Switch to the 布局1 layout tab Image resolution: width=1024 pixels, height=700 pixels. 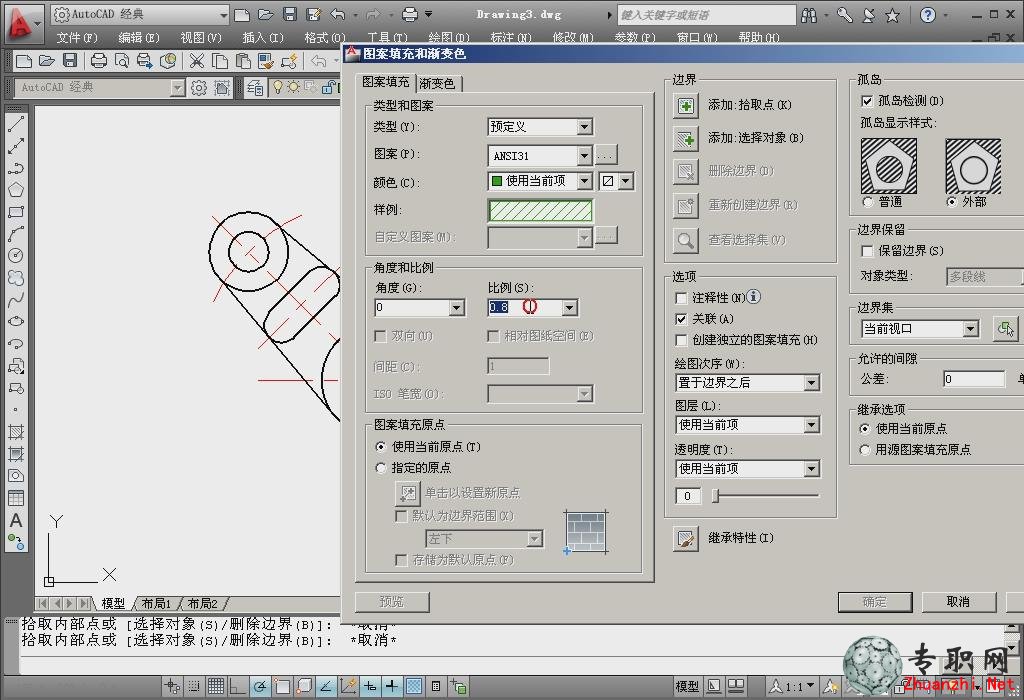pos(156,603)
